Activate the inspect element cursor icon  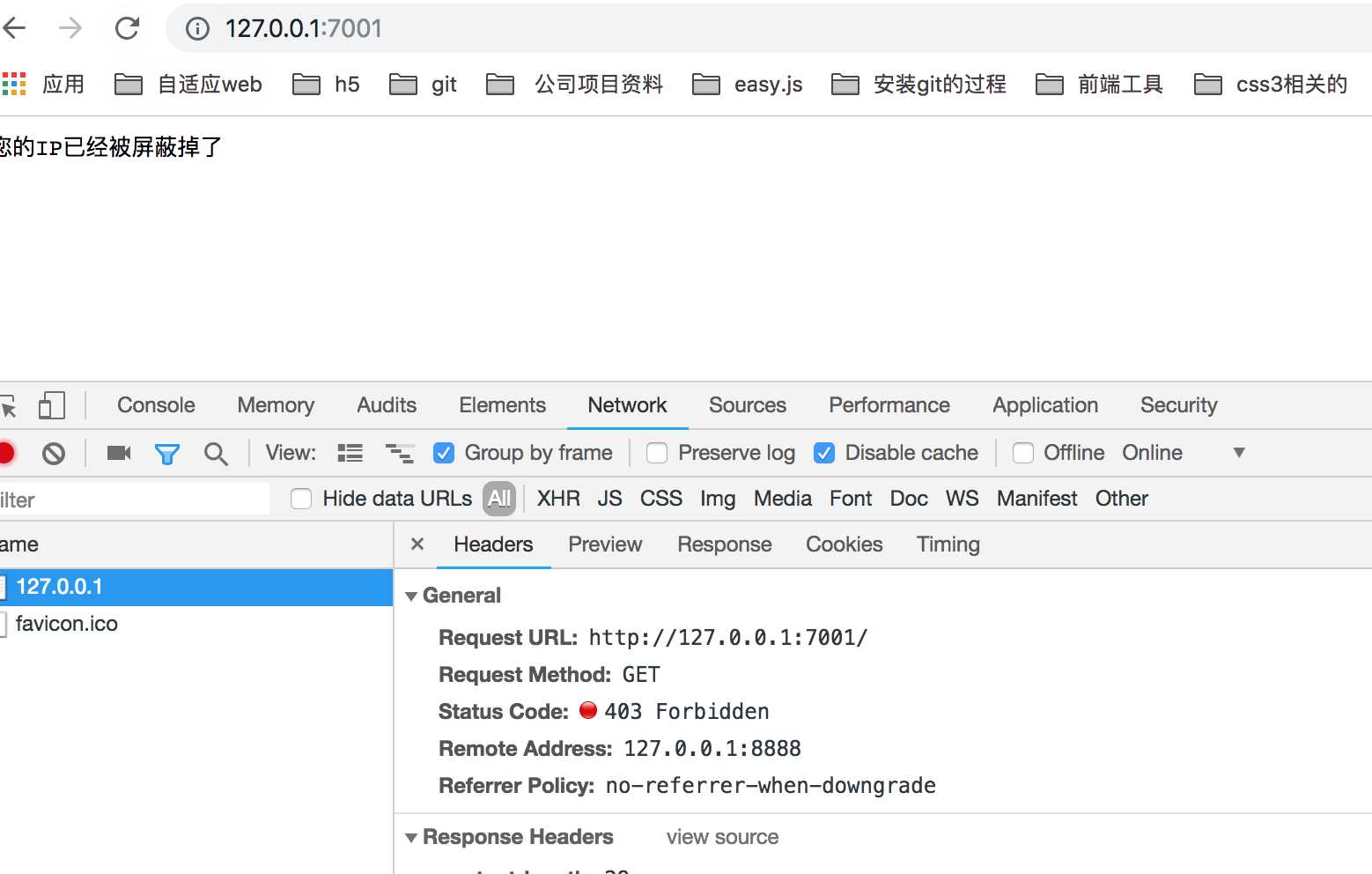click(9, 406)
